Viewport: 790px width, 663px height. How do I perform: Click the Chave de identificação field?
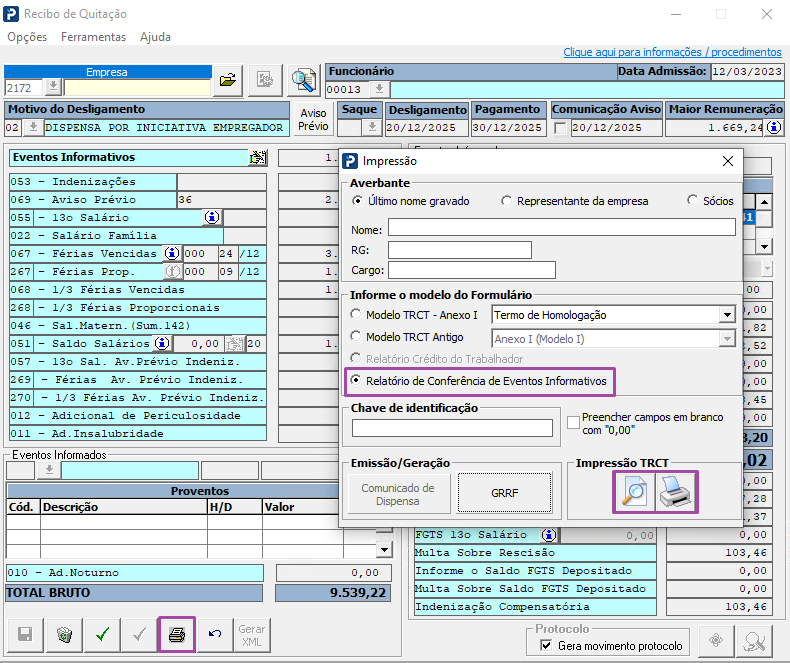coord(452,428)
